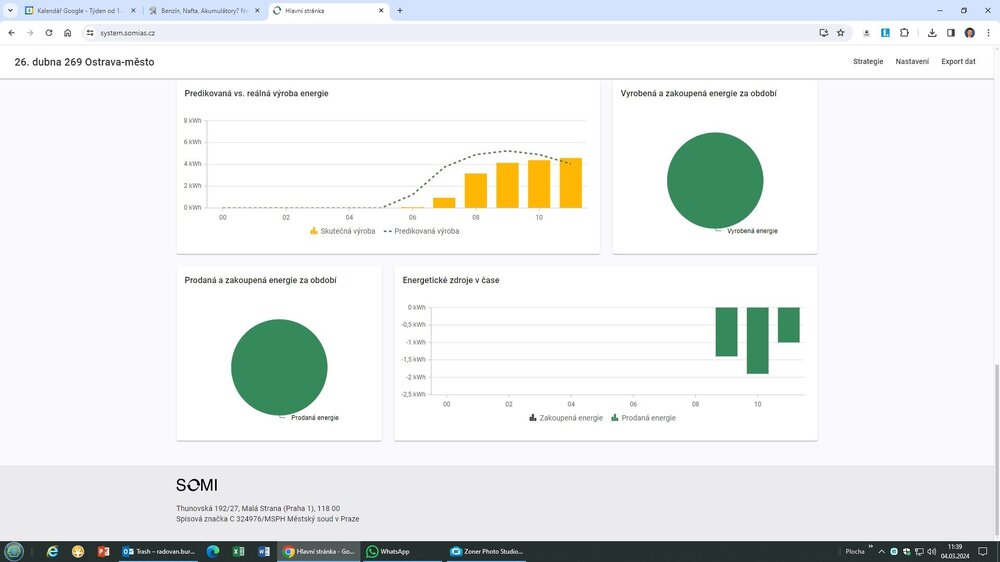Image resolution: width=1000 pixels, height=562 pixels.
Task: Show hidden system tray icons chevron
Action: 881,551
